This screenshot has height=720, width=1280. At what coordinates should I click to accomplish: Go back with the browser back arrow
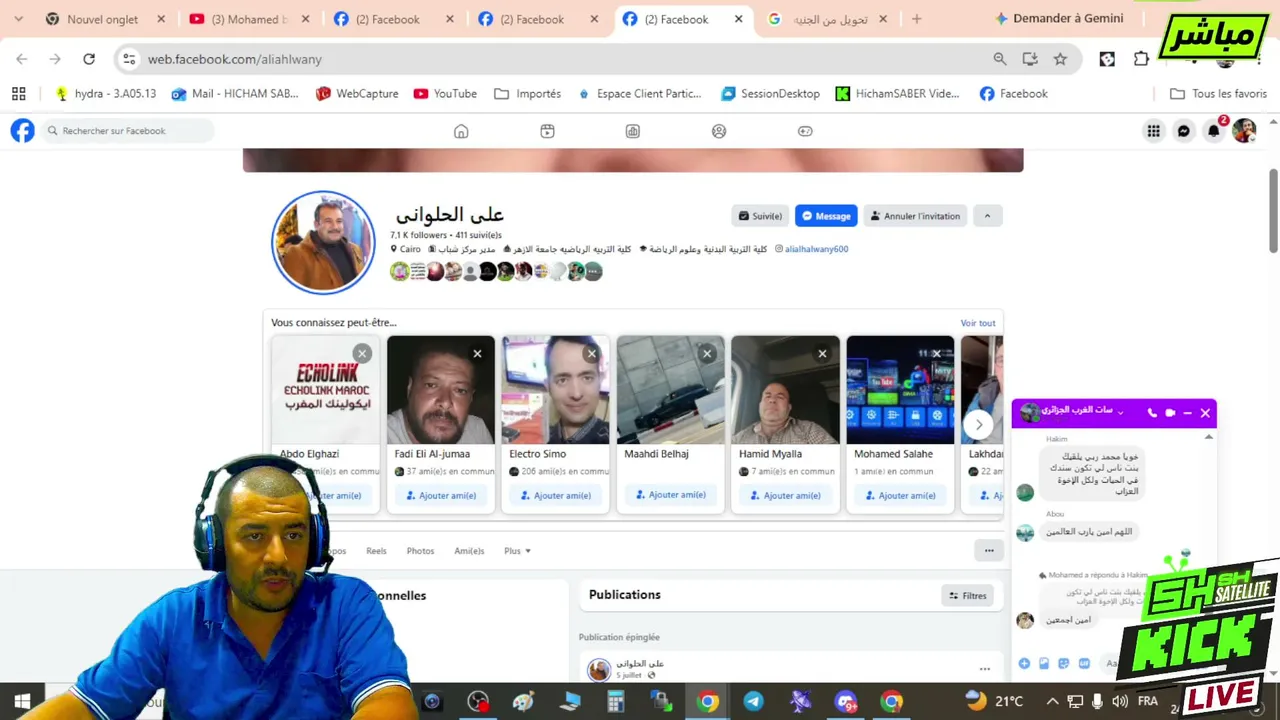point(22,59)
